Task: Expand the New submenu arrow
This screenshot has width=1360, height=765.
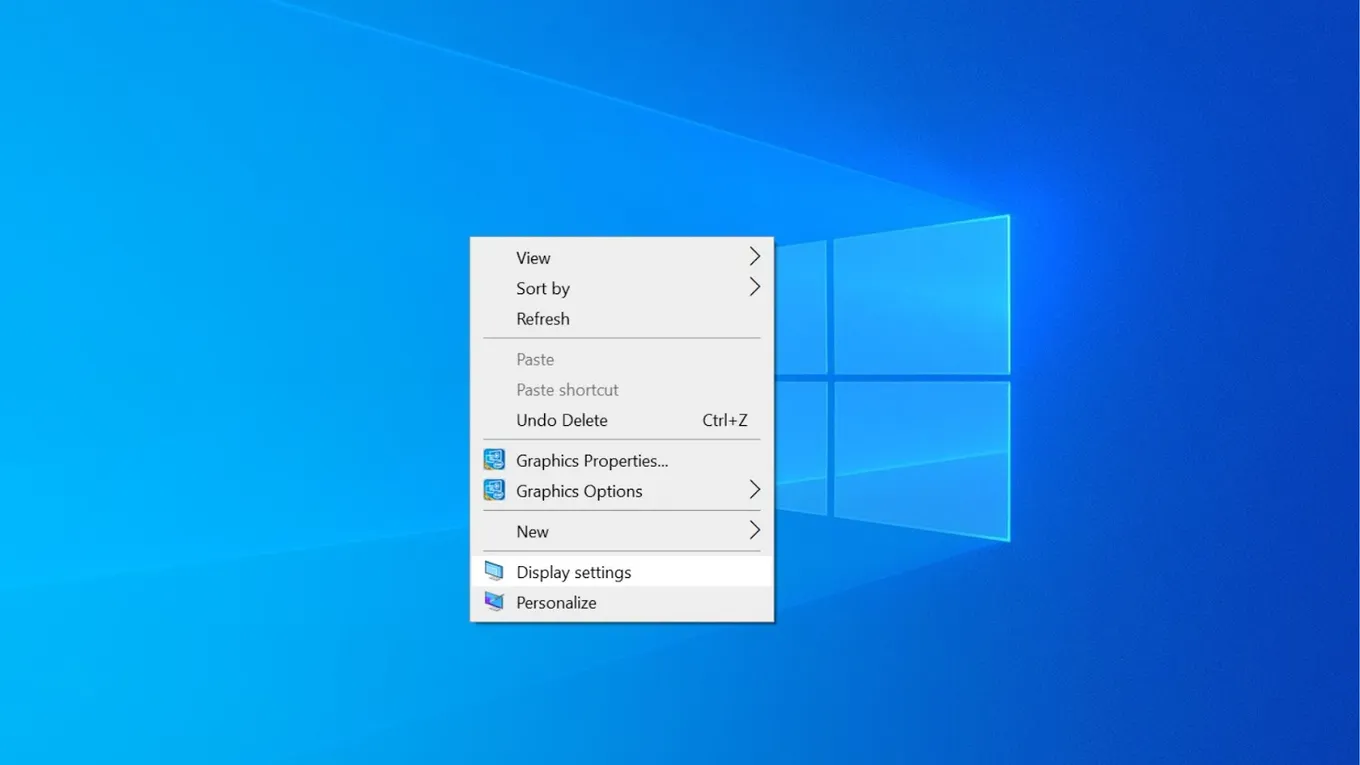Action: pos(754,531)
